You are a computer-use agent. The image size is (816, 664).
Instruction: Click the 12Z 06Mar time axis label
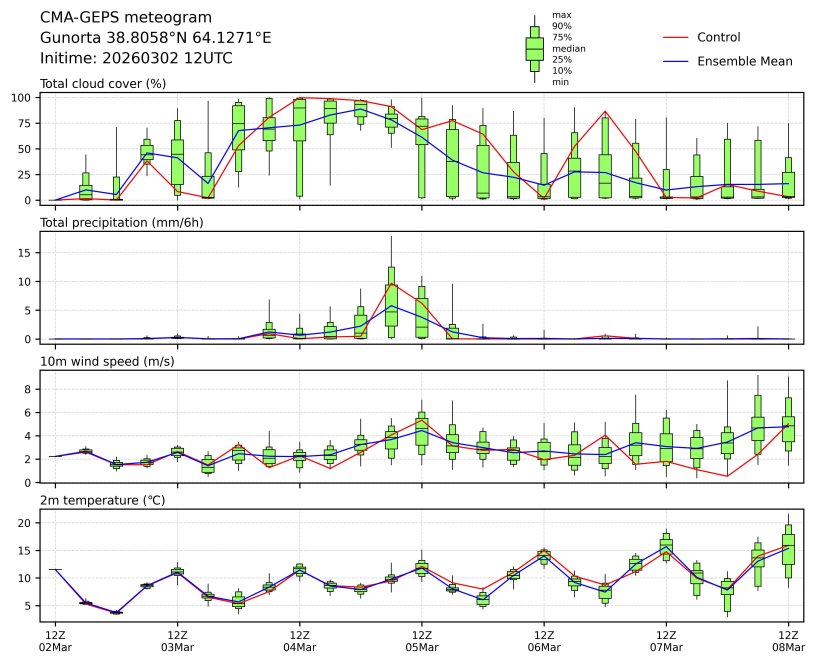click(x=544, y=641)
